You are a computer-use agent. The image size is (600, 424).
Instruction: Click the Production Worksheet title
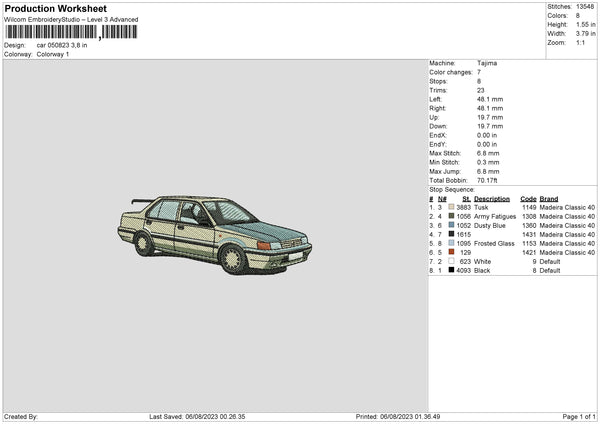pos(55,9)
